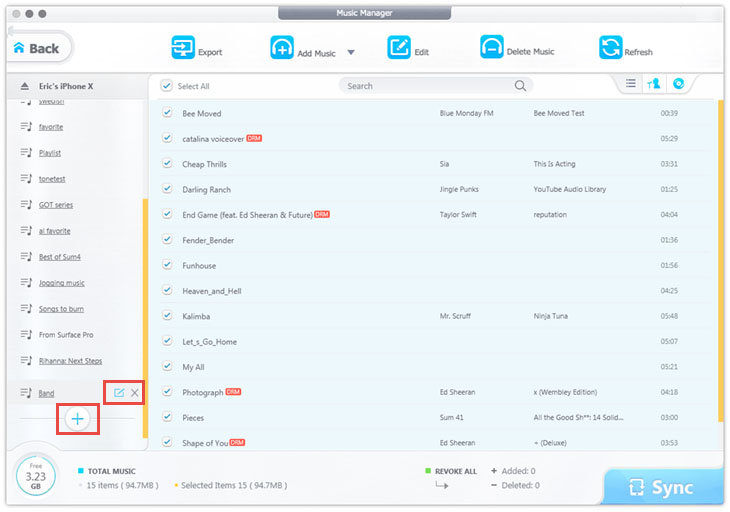Click into the Search music field

point(435,86)
